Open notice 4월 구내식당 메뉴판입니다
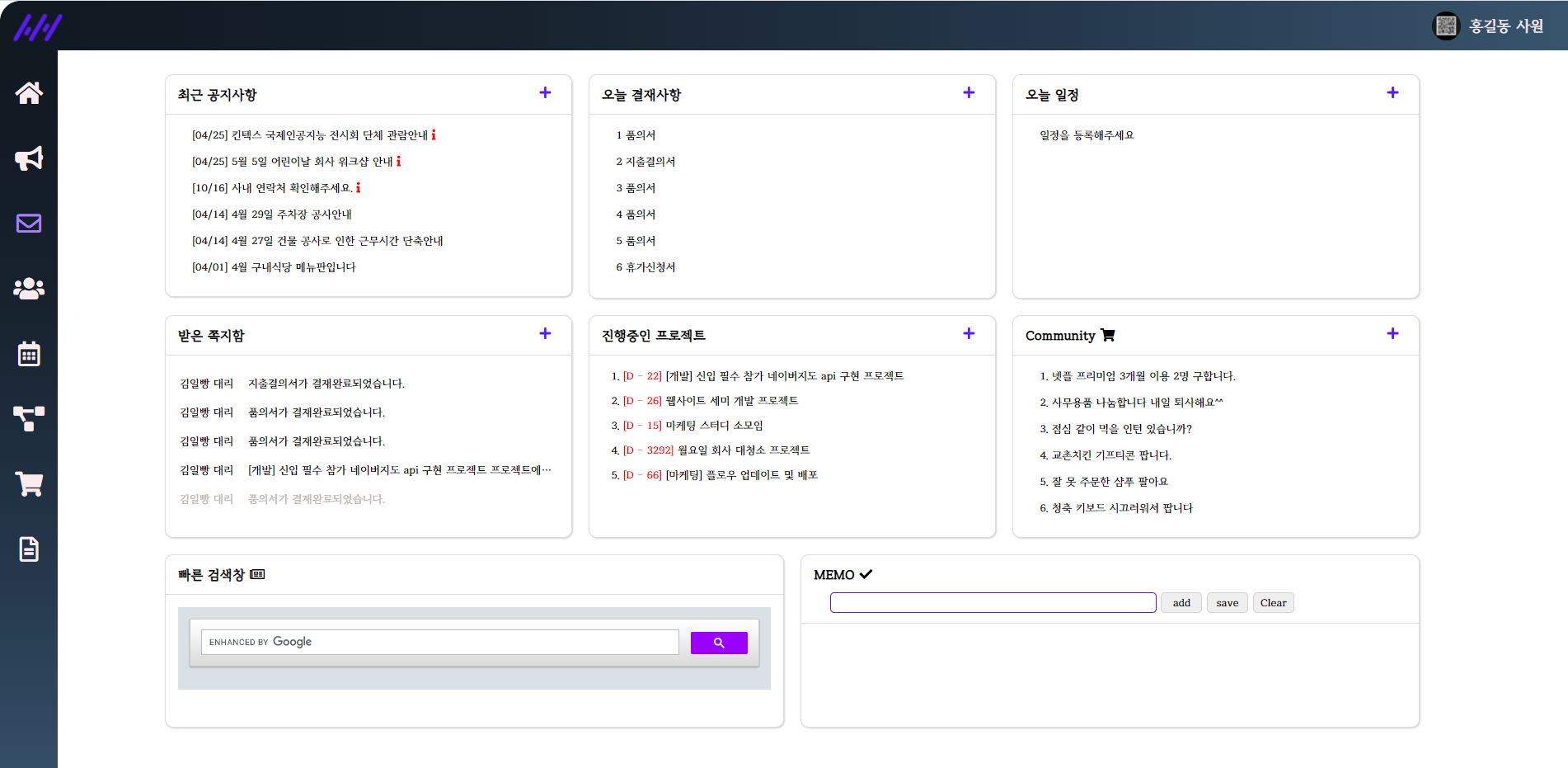The image size is (1568, 768). coord(274,267)
